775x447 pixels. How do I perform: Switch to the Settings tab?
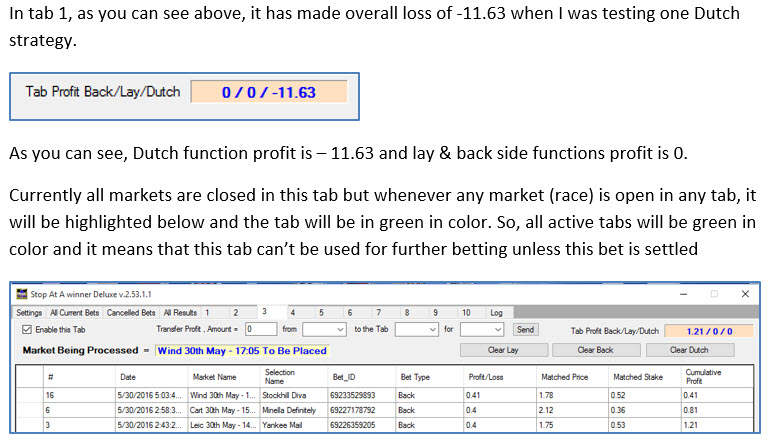29,313
